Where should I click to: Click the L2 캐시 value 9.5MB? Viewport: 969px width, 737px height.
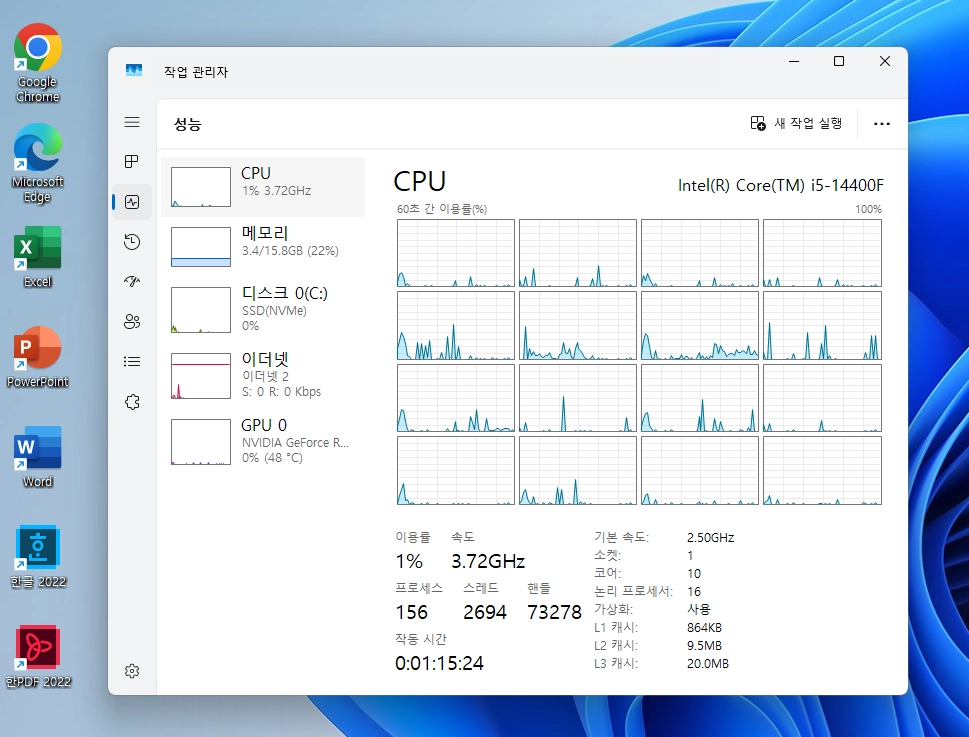(x=704, y=646)
